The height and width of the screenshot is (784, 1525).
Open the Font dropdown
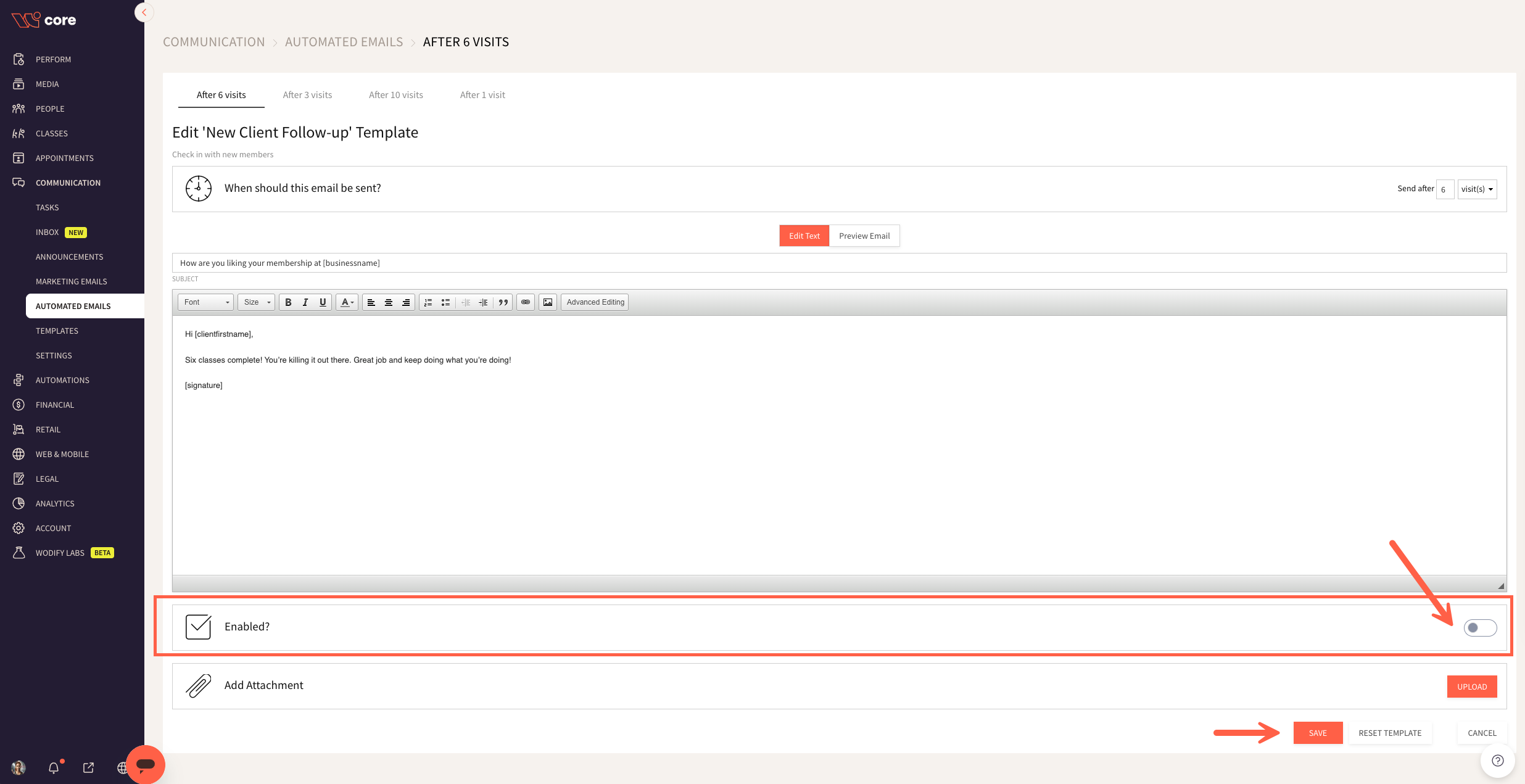[205, 302]
